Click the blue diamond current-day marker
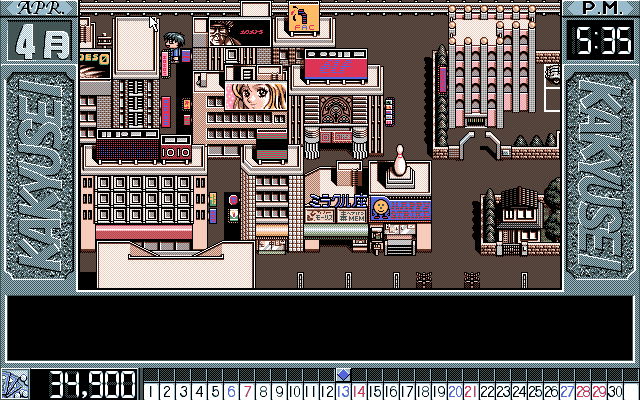The image size is (640, 400). tap(343, 374)
